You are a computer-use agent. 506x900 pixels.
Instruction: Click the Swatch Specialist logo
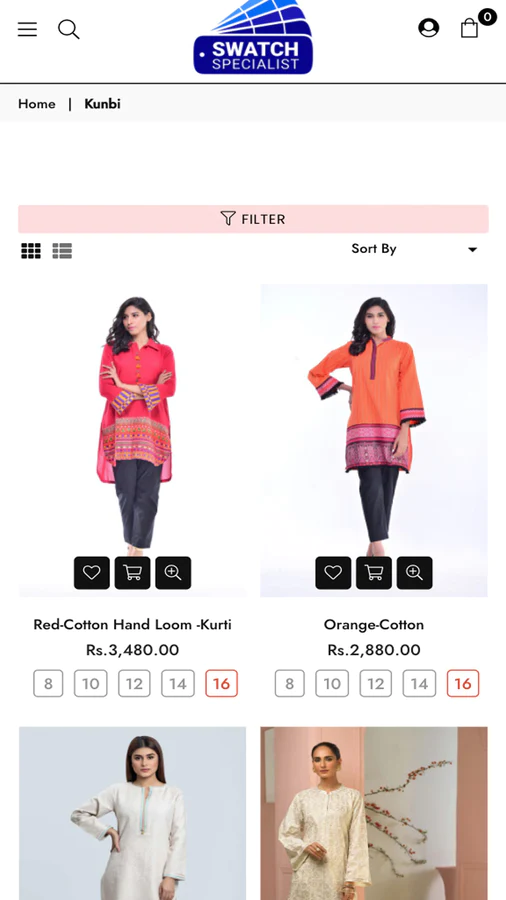coord(253,38)
